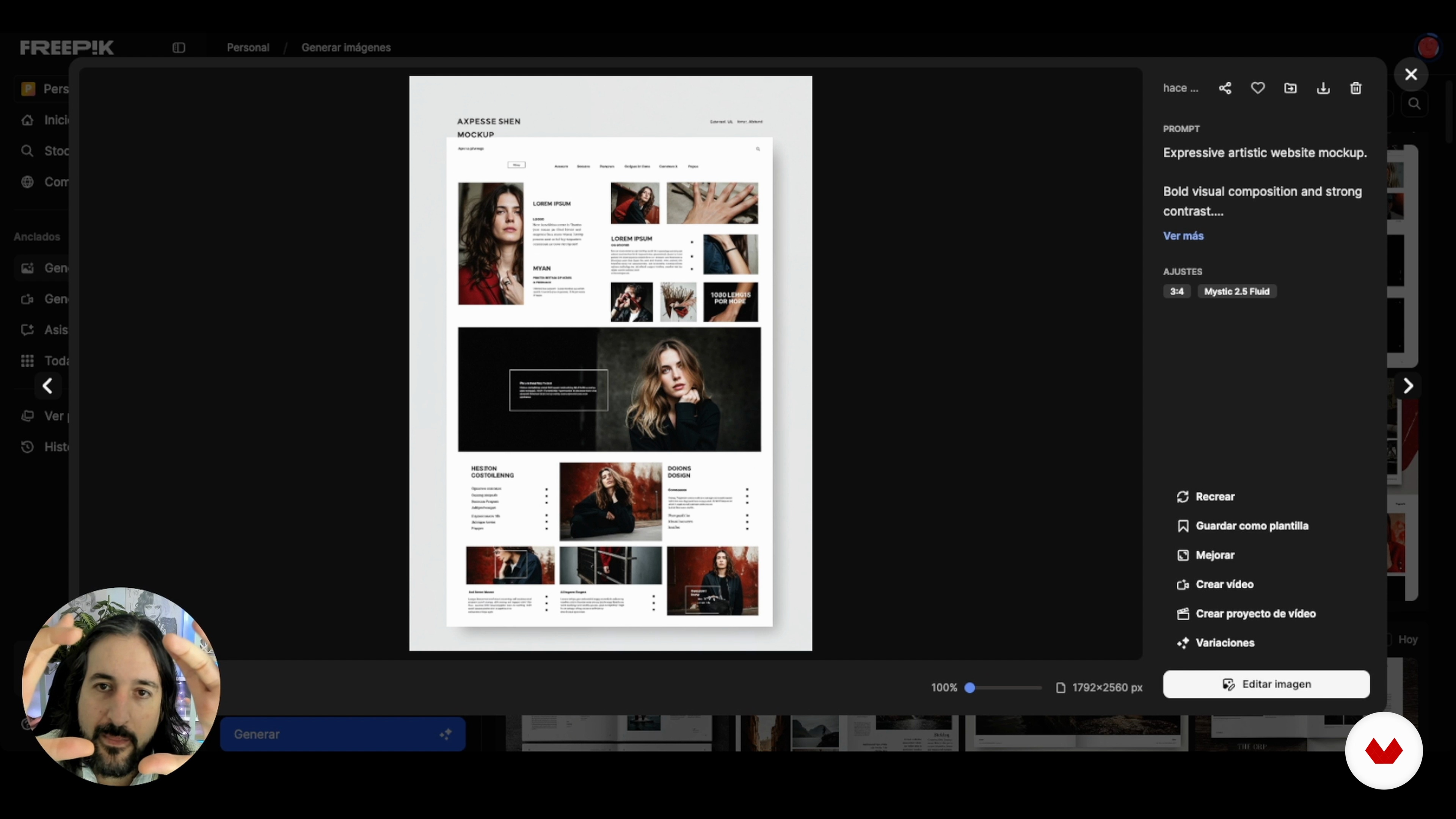Open the Stock search sidebar item
This screenshot has width=1456, height=819.
click(45, 151)
